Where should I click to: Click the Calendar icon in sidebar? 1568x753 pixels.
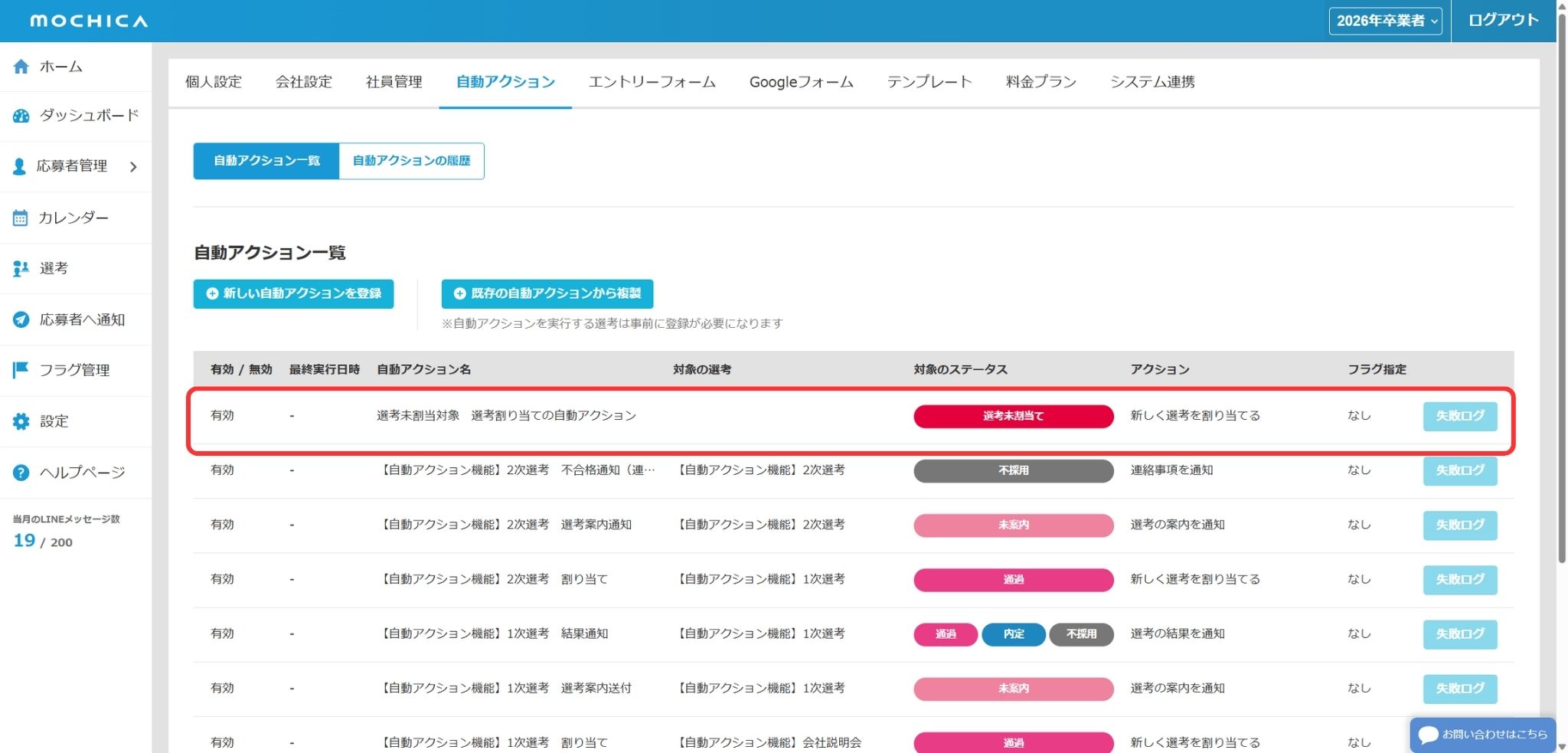tap(21, 218)
